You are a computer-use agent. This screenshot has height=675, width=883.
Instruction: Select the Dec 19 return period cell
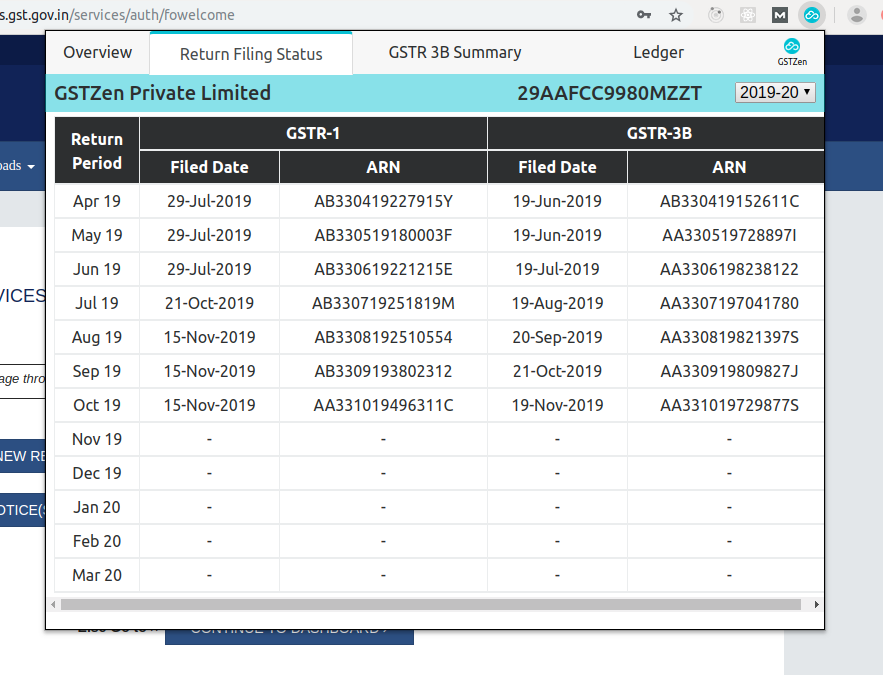97,473
